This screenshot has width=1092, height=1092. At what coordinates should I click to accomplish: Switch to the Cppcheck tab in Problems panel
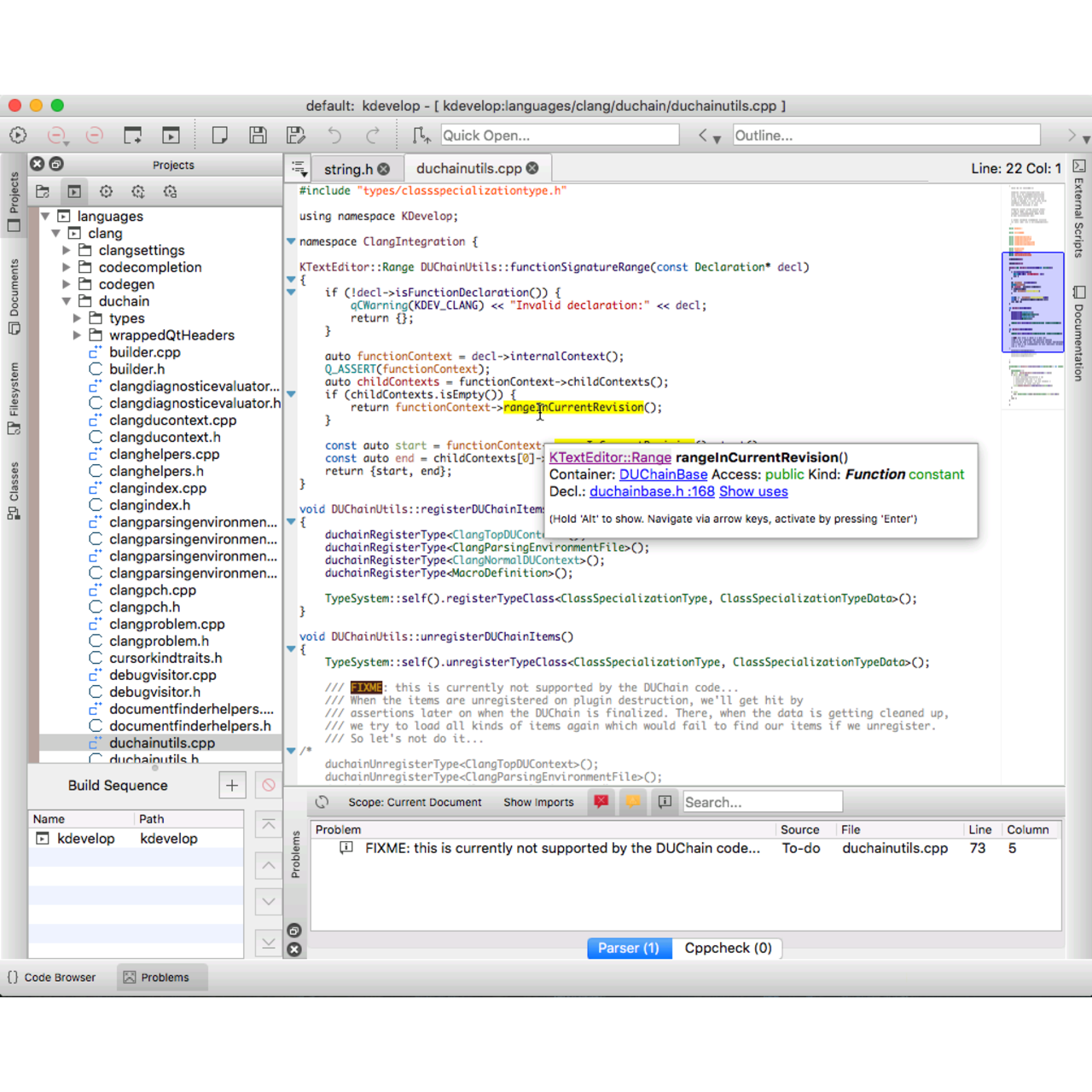(728, 948)
